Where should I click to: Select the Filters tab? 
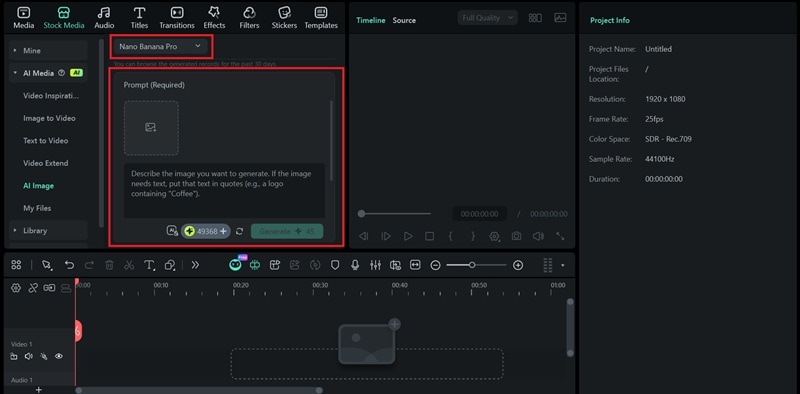[x=249, y=18]
